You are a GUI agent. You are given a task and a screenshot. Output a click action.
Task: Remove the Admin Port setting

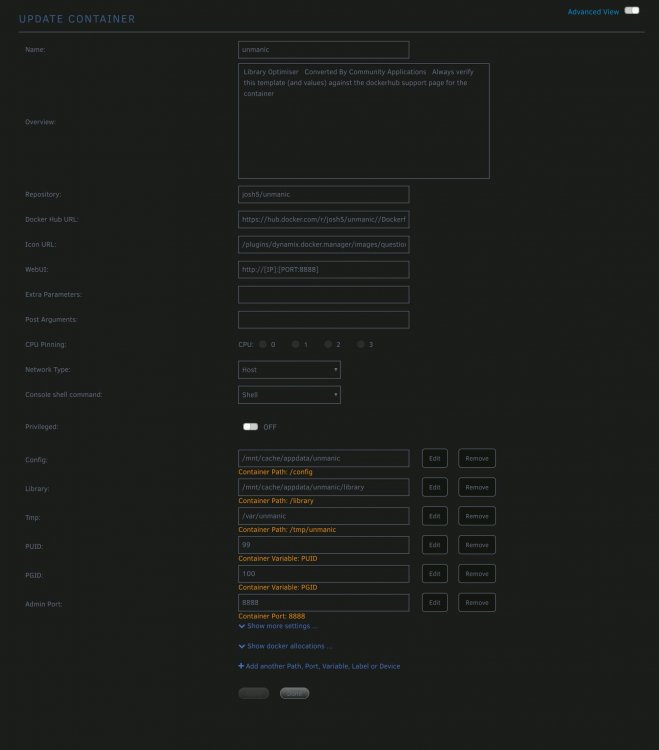coord(477,603)
